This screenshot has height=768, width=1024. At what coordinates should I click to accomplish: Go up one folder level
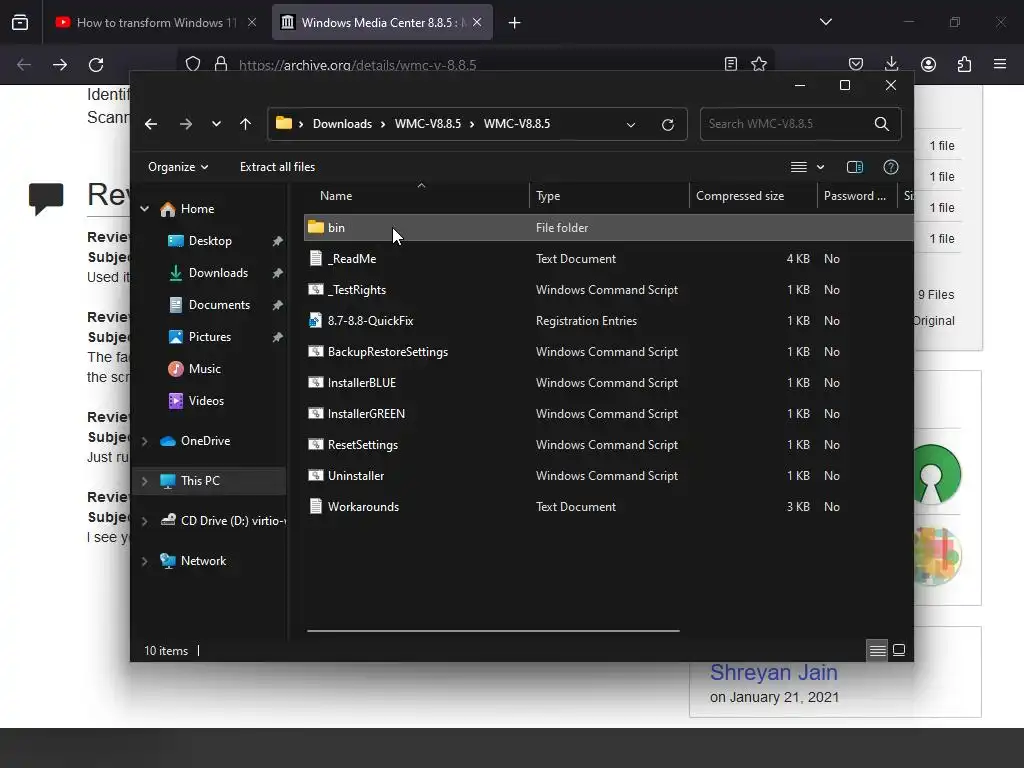point(246,124)
